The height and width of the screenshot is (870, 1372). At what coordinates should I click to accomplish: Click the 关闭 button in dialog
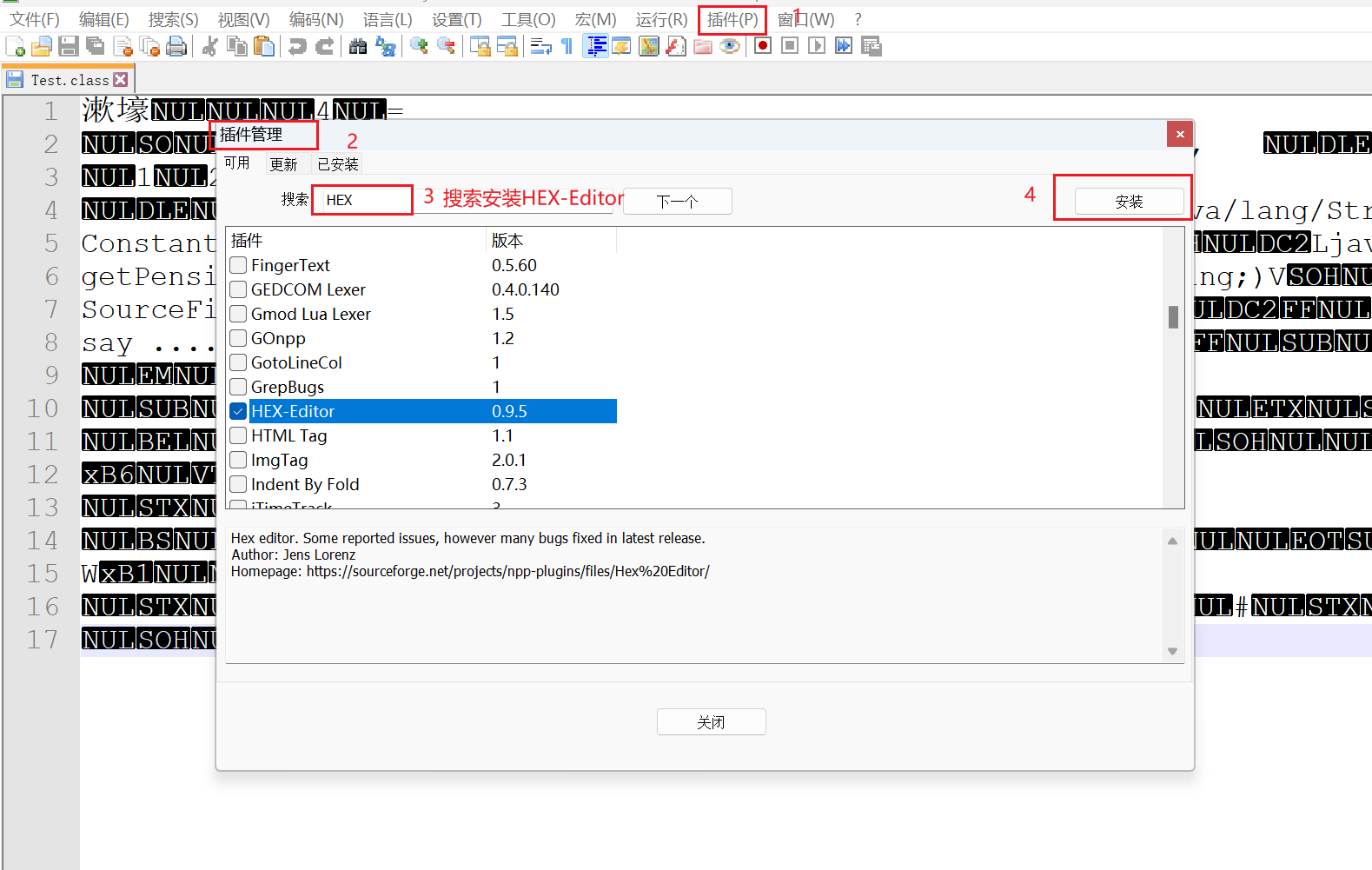click(711, 721)
